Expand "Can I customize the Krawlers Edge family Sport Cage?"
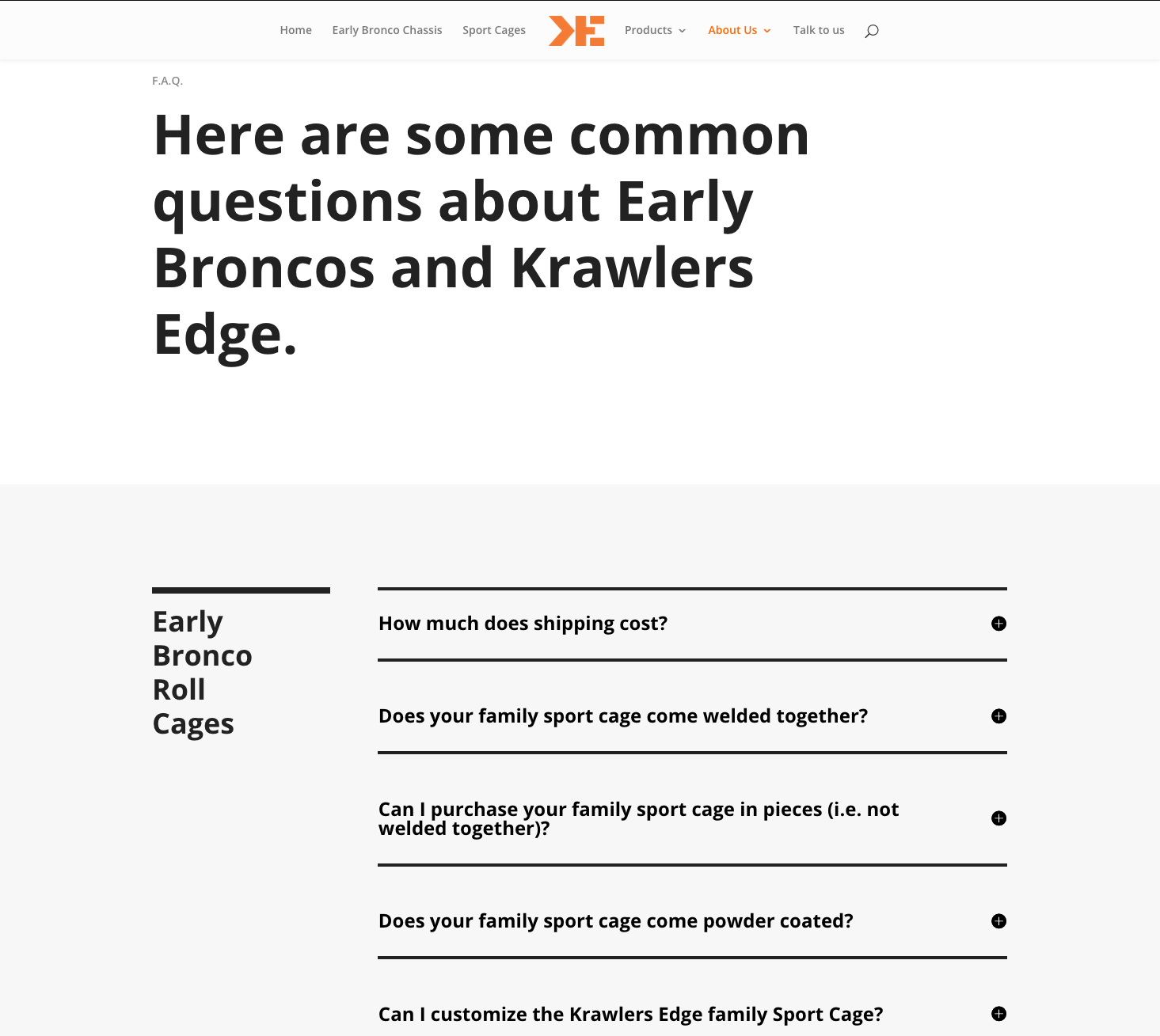The image size is (1160, 1036). 631,1014
